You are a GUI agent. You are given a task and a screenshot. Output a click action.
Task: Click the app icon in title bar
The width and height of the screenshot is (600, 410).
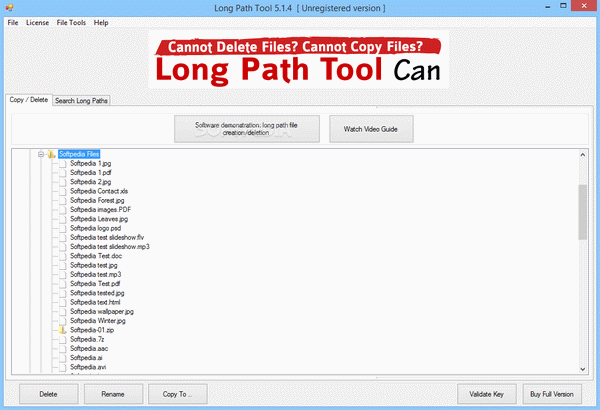9,7
